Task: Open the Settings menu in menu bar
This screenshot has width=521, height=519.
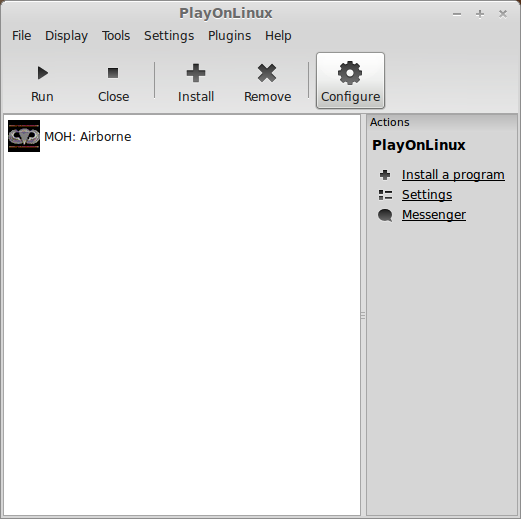Action: pyautogui.click(x=169, y=36)
